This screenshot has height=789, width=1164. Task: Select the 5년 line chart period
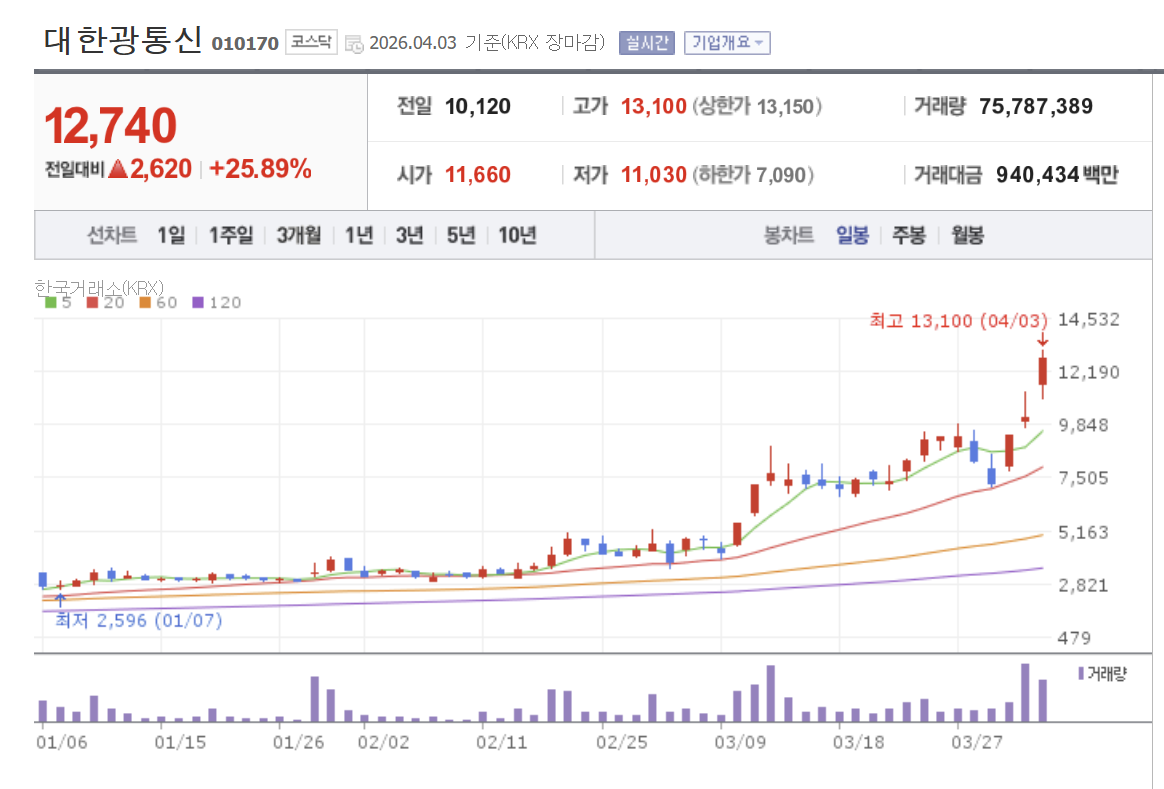pos(461,235)
